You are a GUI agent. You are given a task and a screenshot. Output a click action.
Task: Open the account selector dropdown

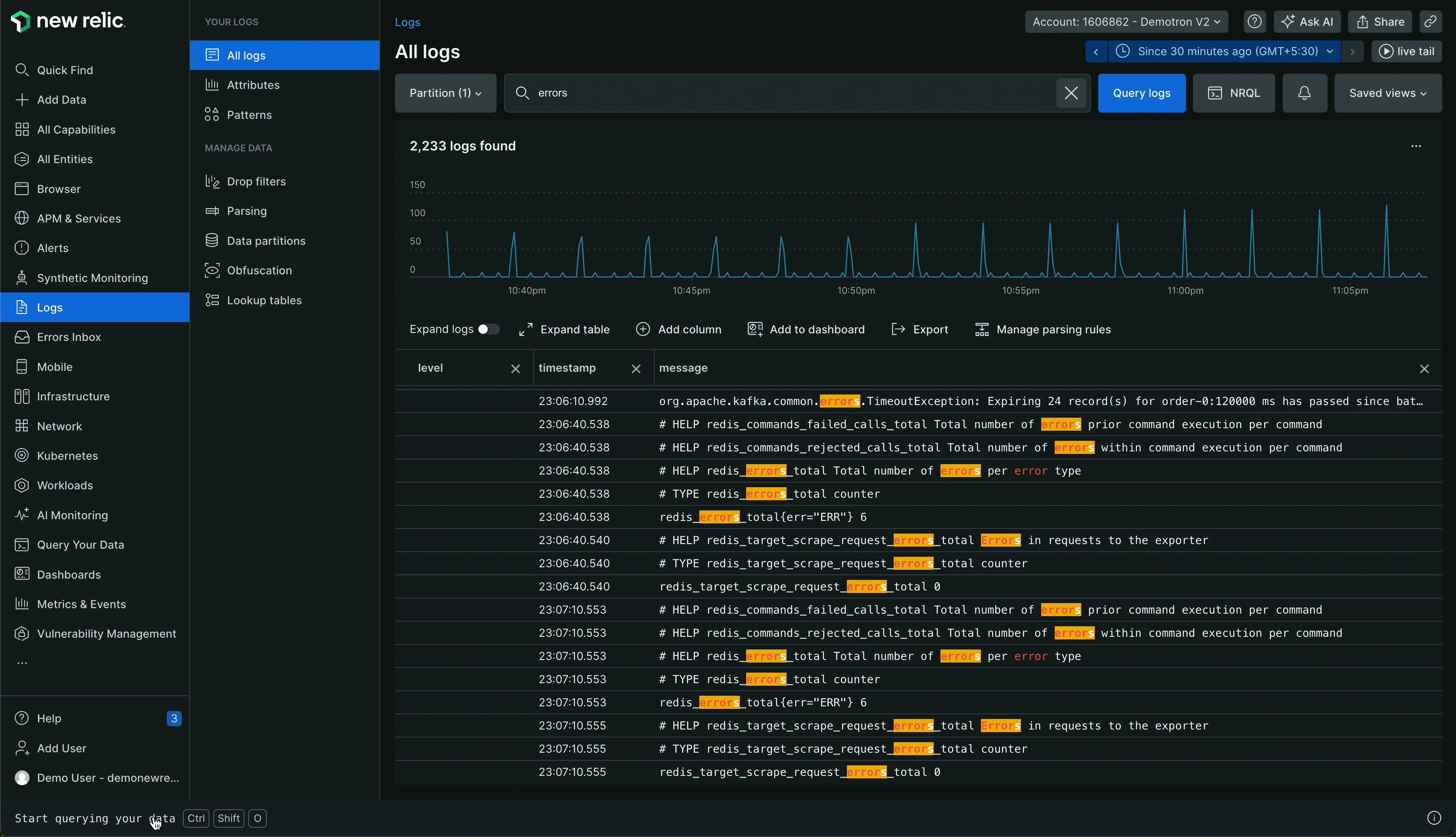[x=1126, y=22]
